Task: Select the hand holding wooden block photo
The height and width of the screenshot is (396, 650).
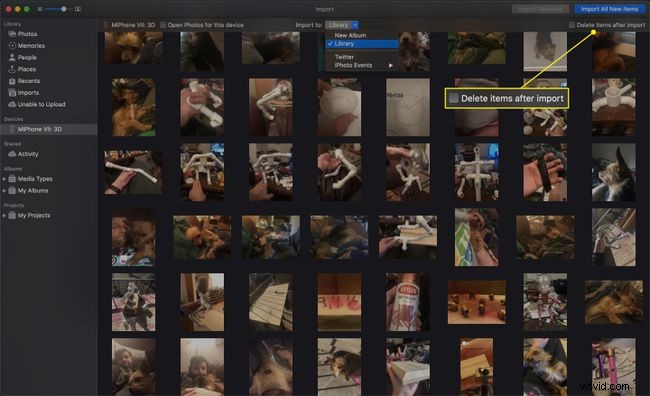Action: (408, 367)
